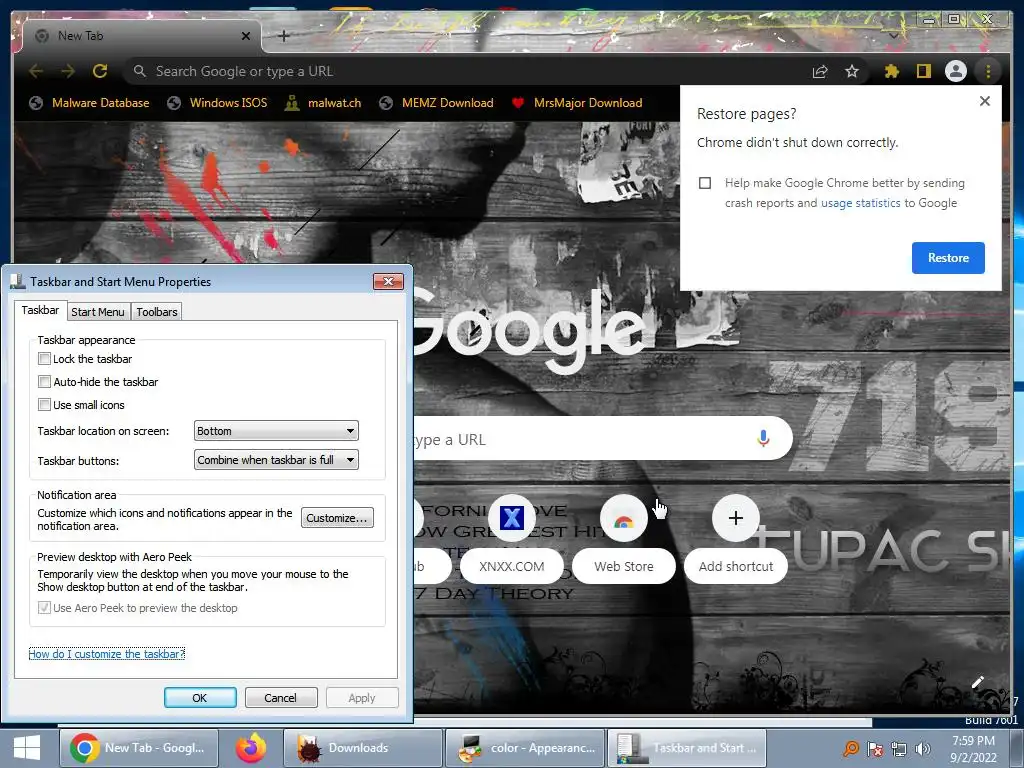Expand Taskbar location on screen dropdown
Image resolution: width=1024 pixels, height=768 pixels.
276,431
